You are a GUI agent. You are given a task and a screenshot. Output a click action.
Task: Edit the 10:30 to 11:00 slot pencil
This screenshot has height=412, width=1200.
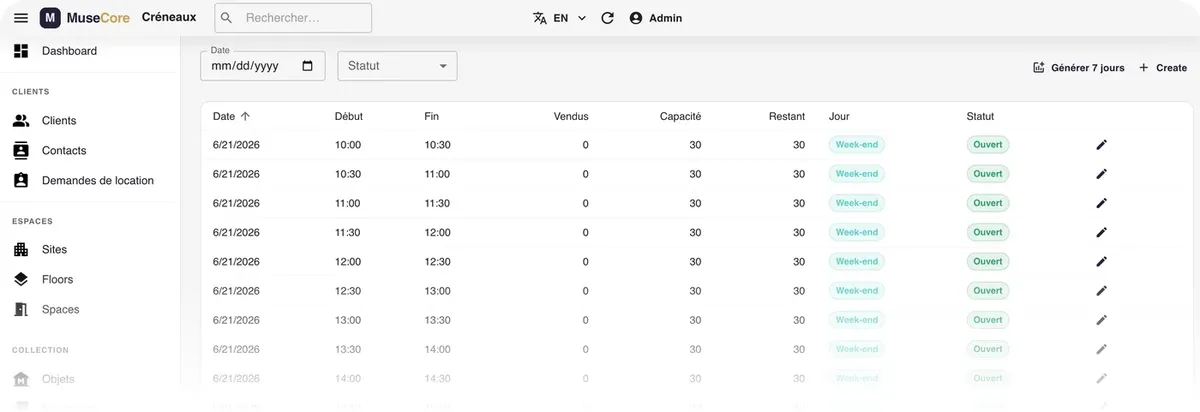click(x=1102, y=174)
